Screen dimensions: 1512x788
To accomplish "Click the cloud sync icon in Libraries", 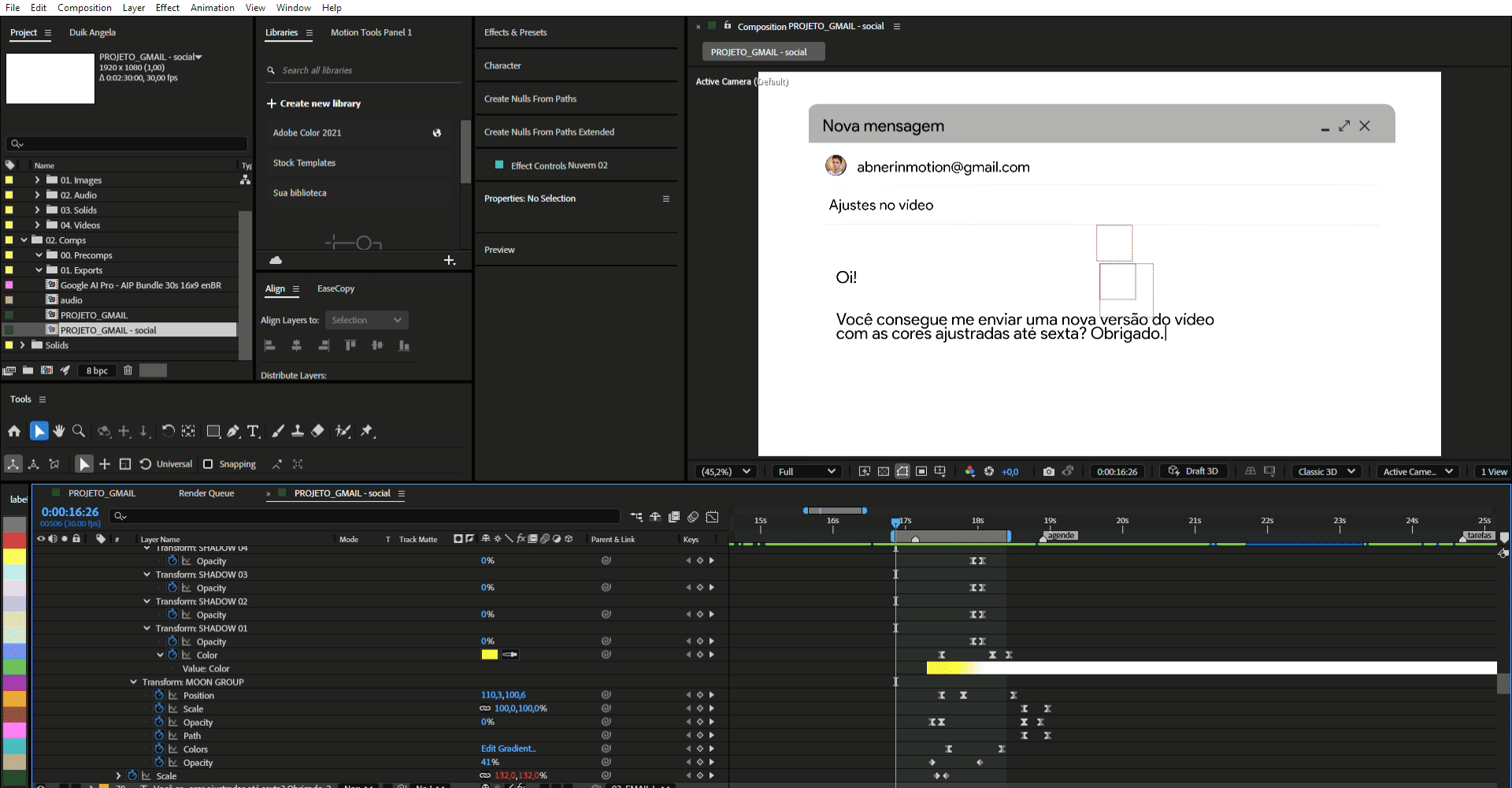I will [x=276, y=260].
